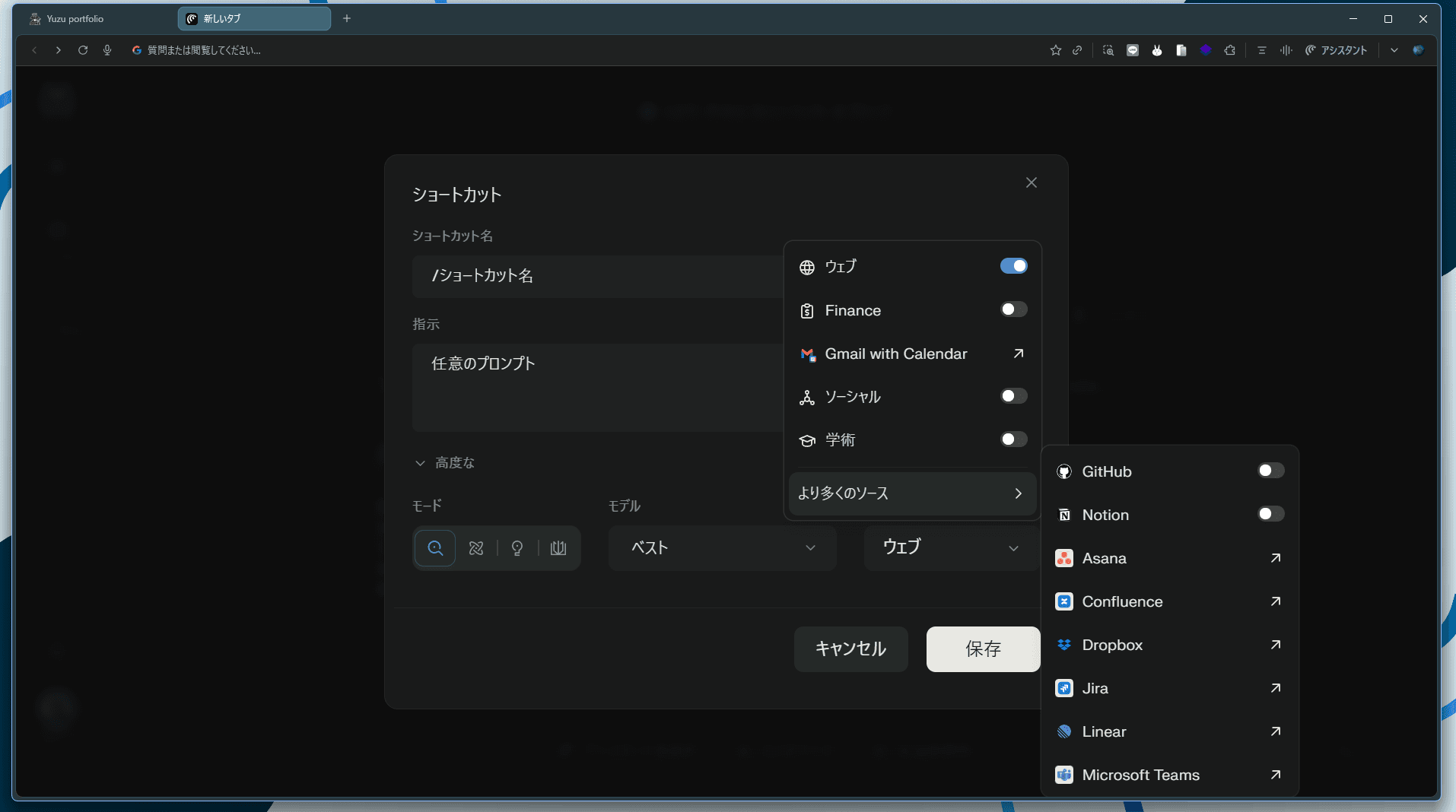Image resolution: width=1456 pixels, height=812 pixels.
Task: Turn on the GitHub source toggle
Action: click(1270, 471)
